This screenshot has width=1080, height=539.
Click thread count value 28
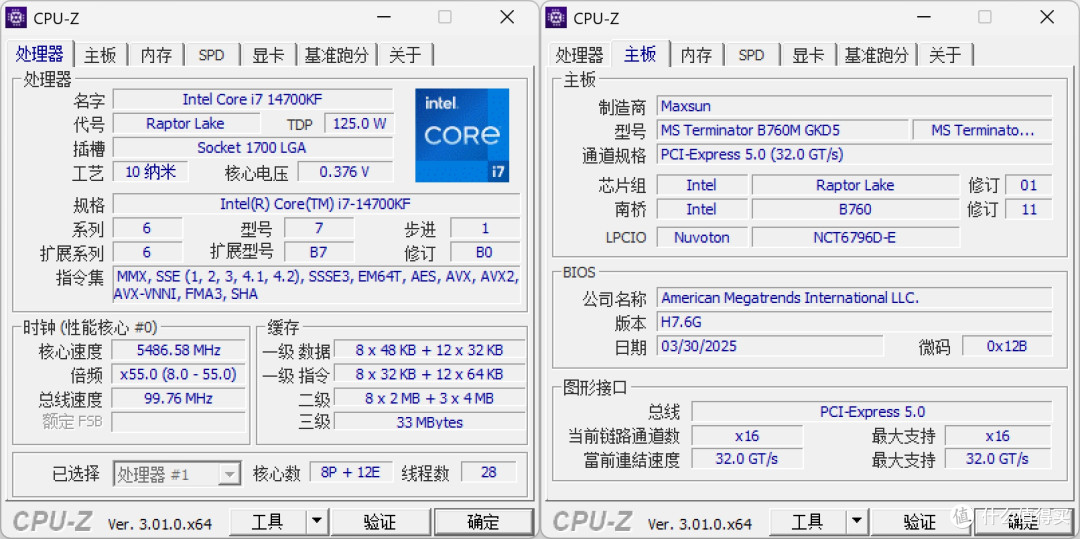click(x=488, y=472)
